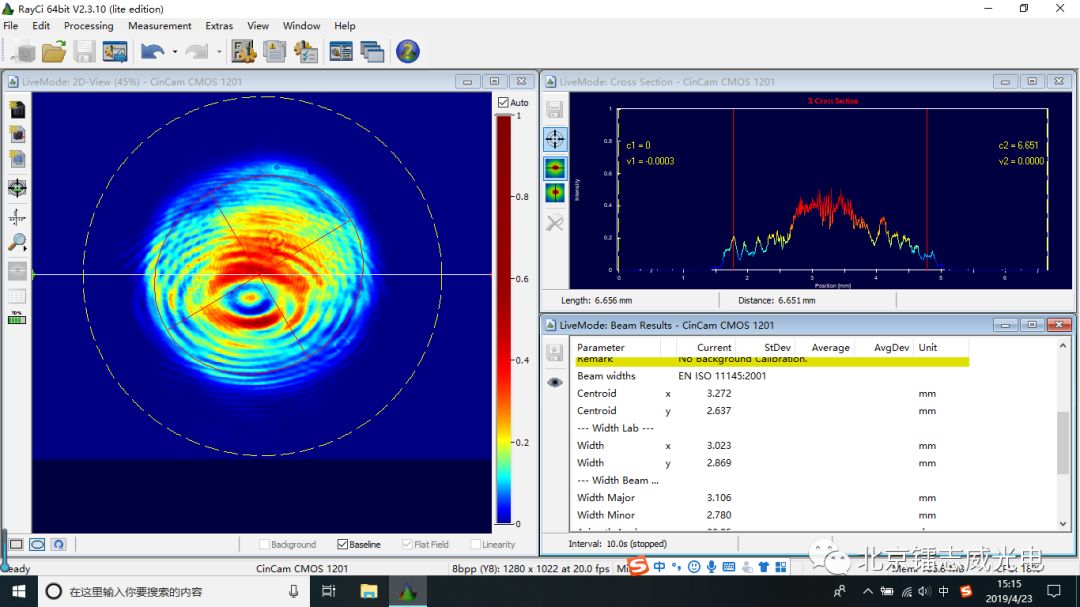Open the Help menu

point(345,25)
